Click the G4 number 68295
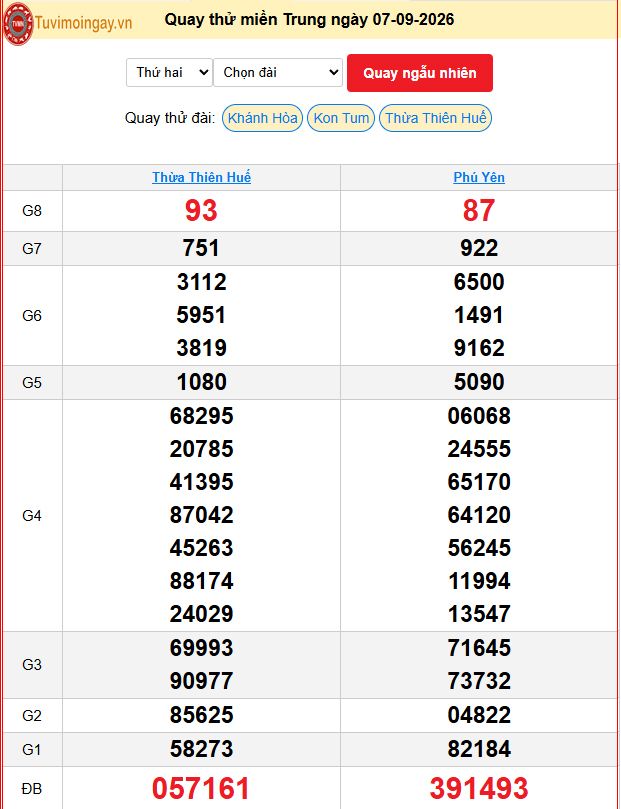 coord(202,416)
